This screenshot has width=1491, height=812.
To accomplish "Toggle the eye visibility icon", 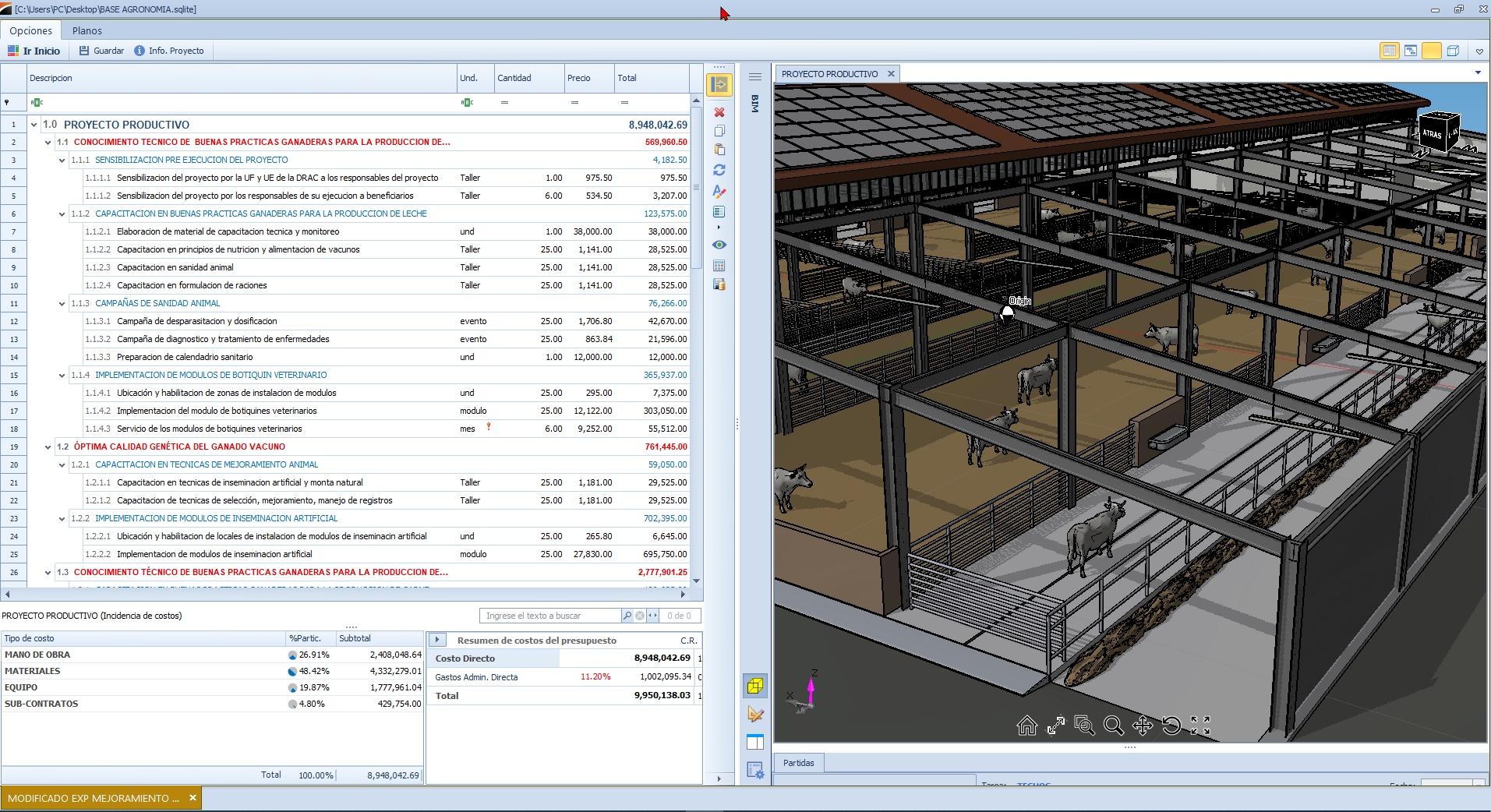I will coord(719,245).
